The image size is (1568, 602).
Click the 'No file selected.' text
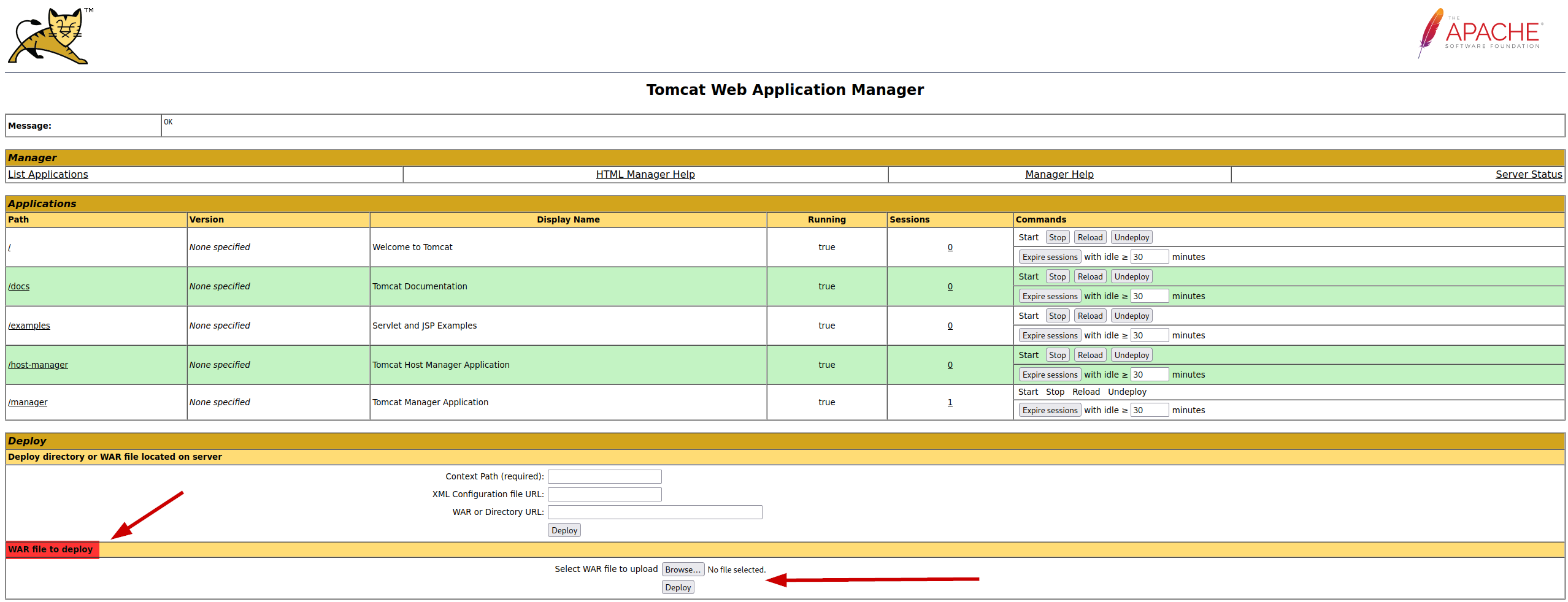[x=737, y=570]
